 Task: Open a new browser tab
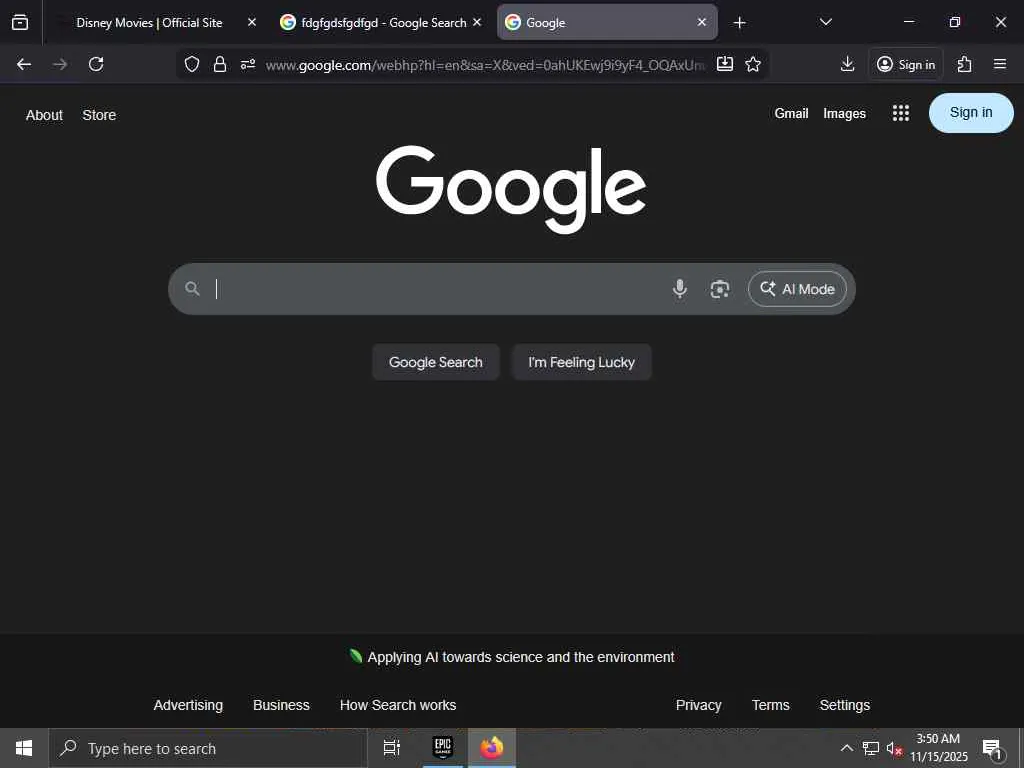[739, 23]
